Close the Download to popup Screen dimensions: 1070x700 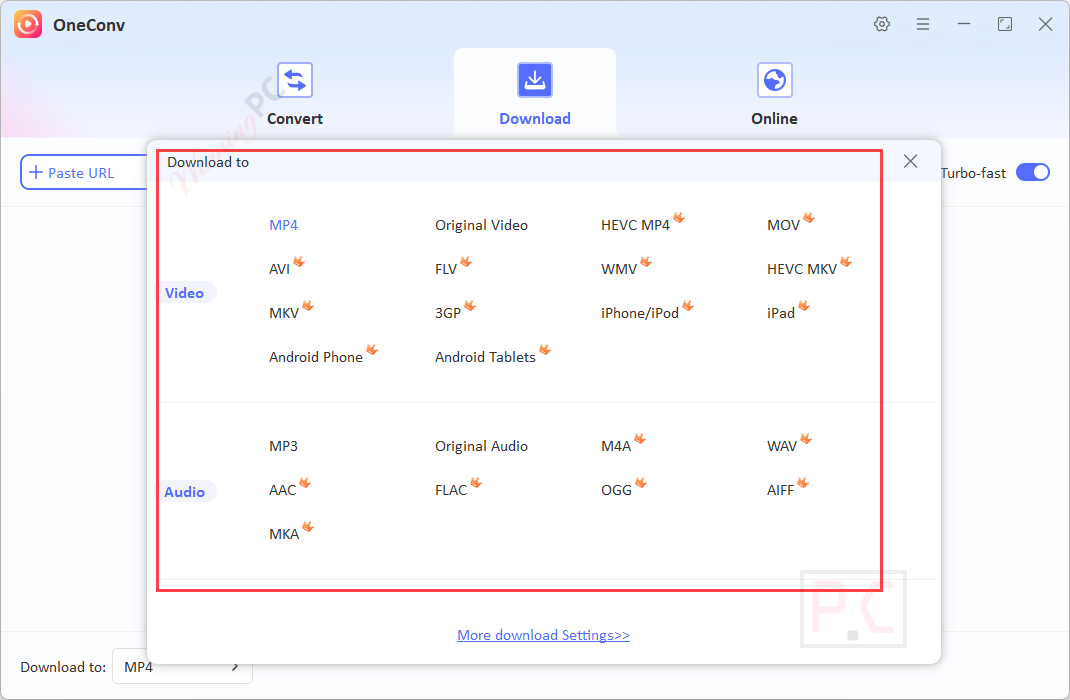pyautogui.click(x=910, y=161)
